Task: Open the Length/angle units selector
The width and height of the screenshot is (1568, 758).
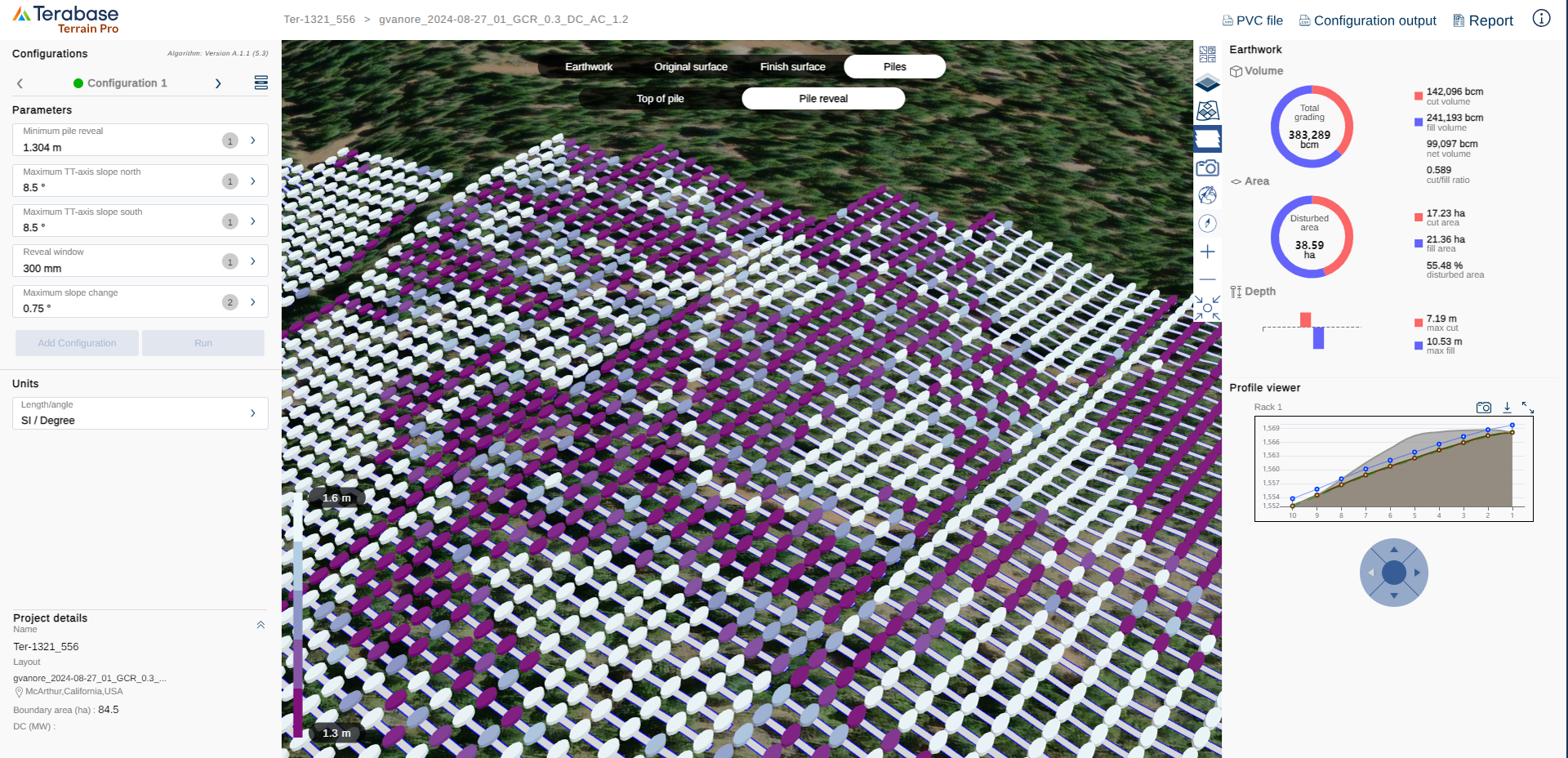Action: (140, 413)
